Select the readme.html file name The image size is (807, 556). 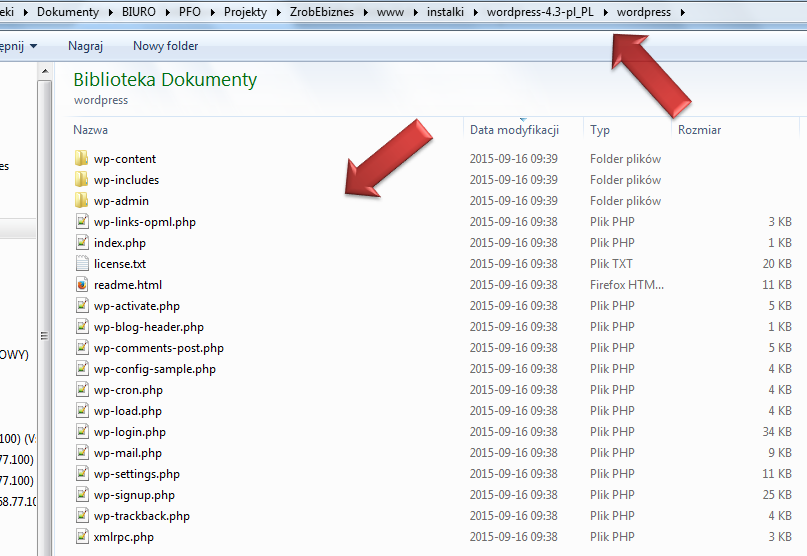[x=128, y=285]
